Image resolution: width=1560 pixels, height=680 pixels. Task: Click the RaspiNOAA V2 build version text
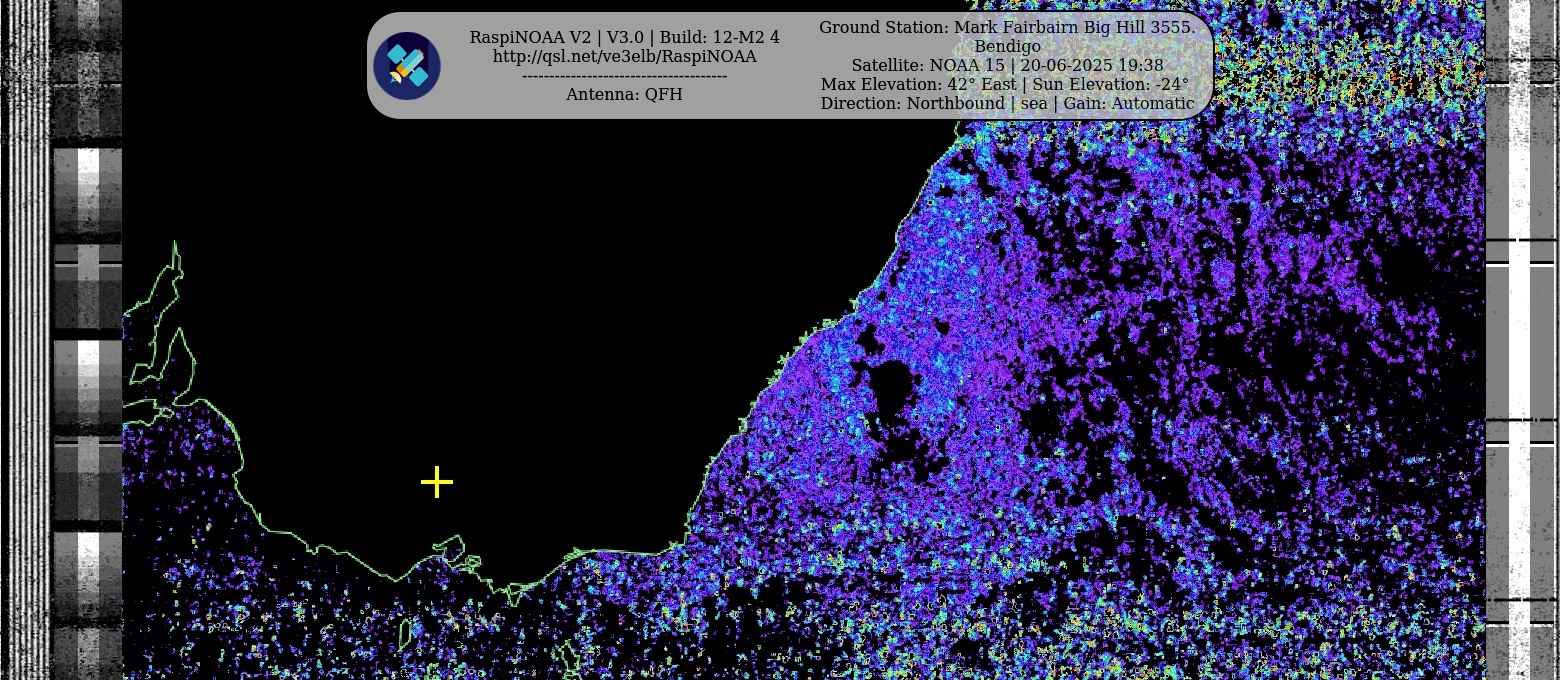point(624,38)
